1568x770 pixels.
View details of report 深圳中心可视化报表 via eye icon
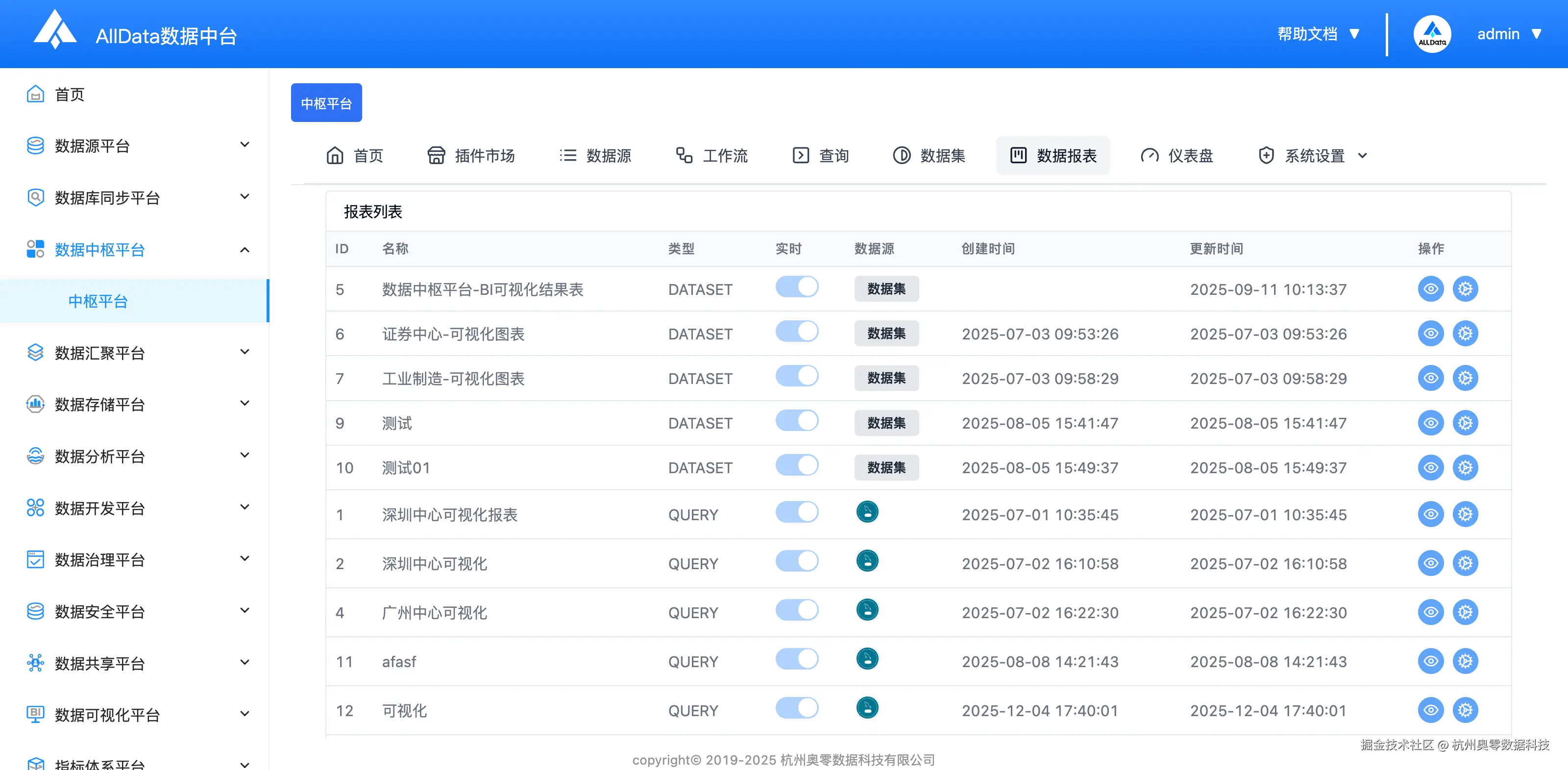tap(1430, 514)
